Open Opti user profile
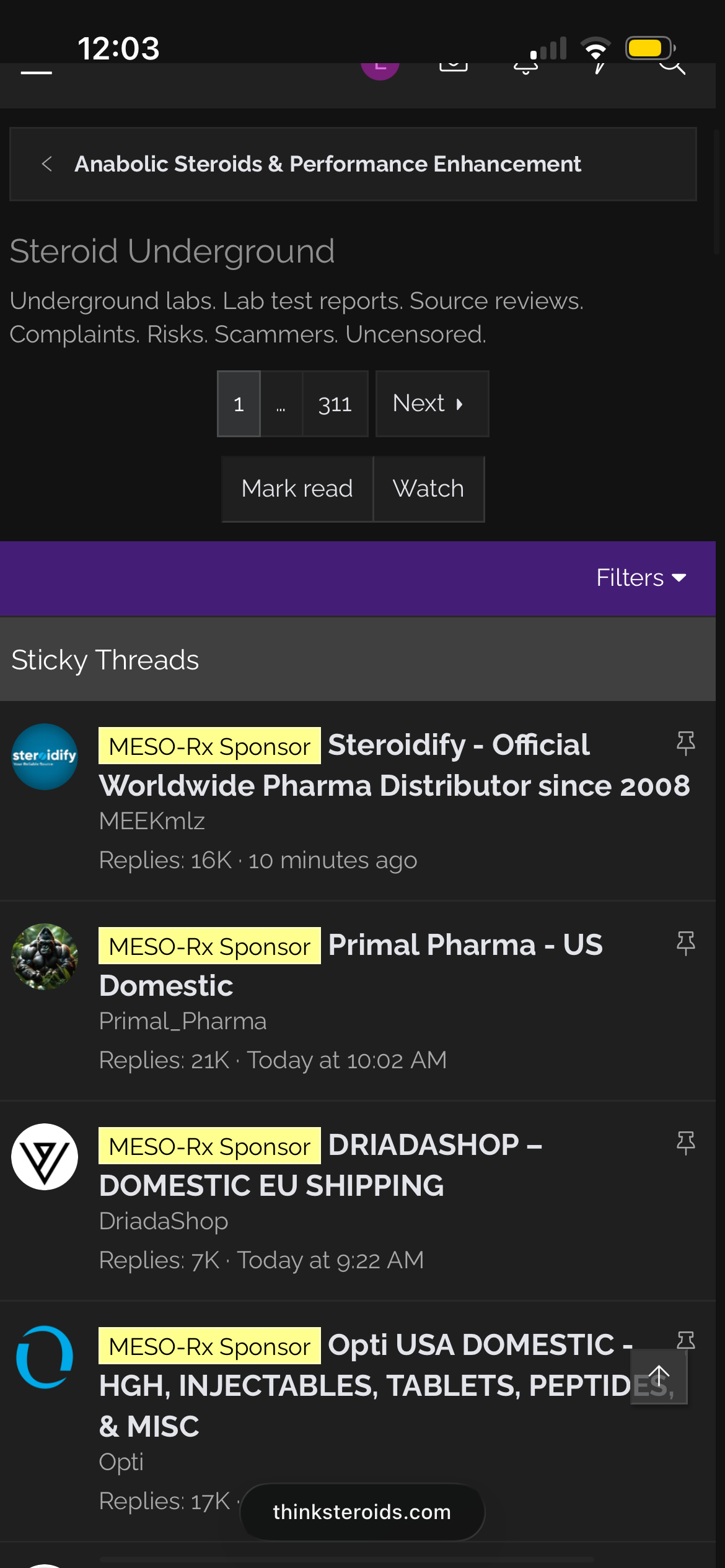Viewport: 725px width, 1568px height. (121, 1462)
